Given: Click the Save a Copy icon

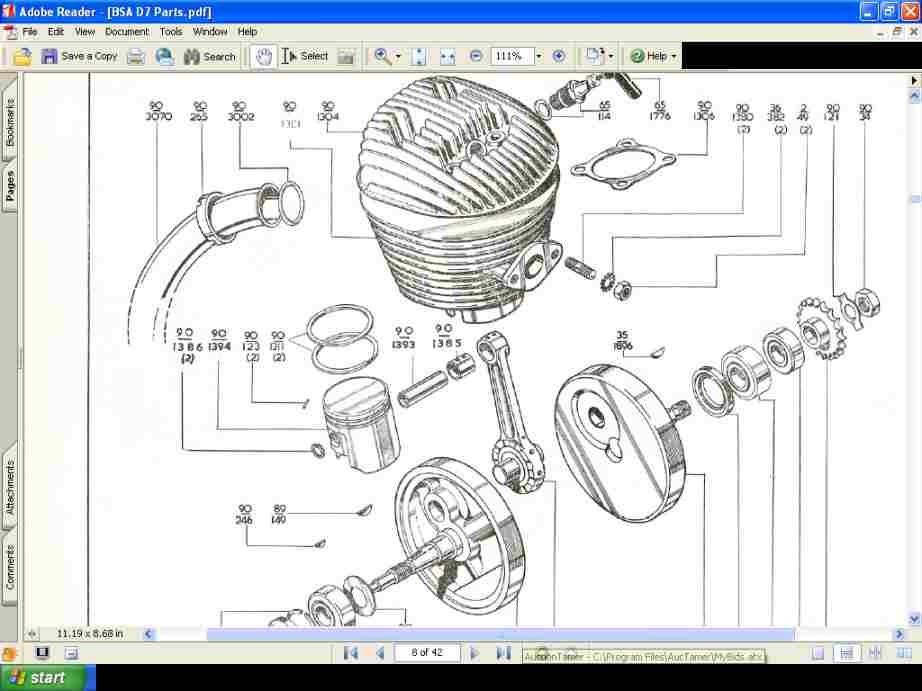Looking at the screenshot, I should 48,56.
